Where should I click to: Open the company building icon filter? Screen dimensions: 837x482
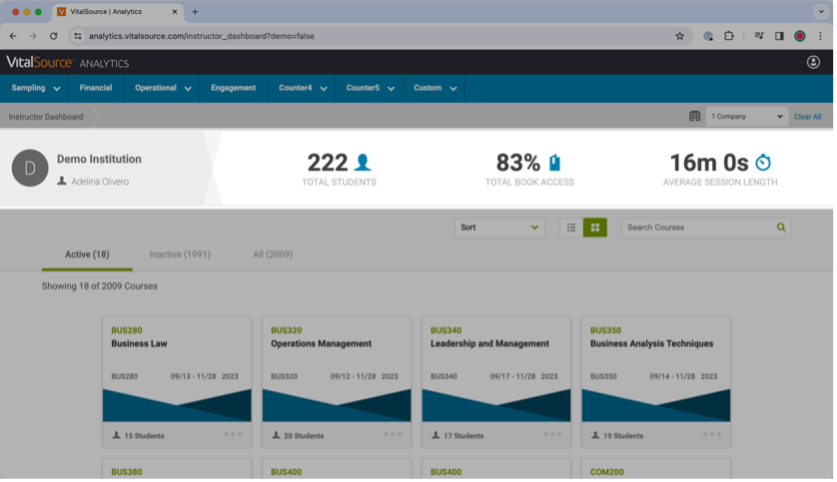694,117
